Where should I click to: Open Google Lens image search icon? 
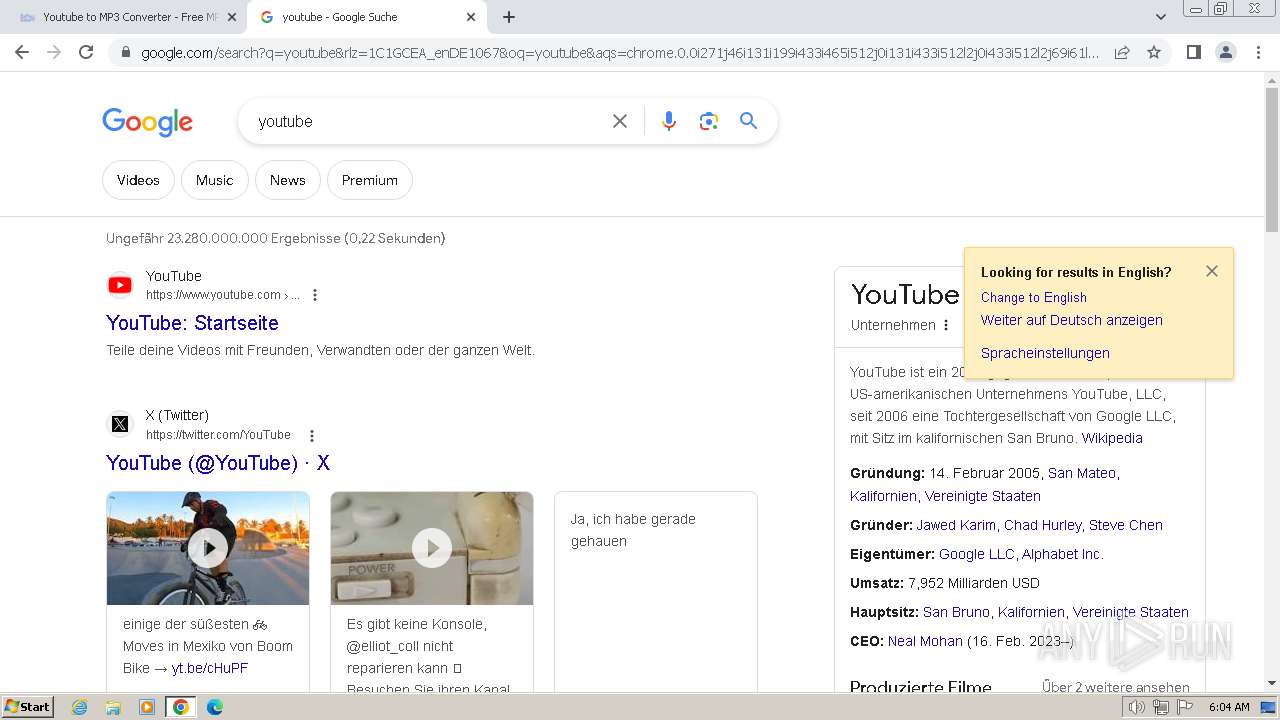(709, 121)
